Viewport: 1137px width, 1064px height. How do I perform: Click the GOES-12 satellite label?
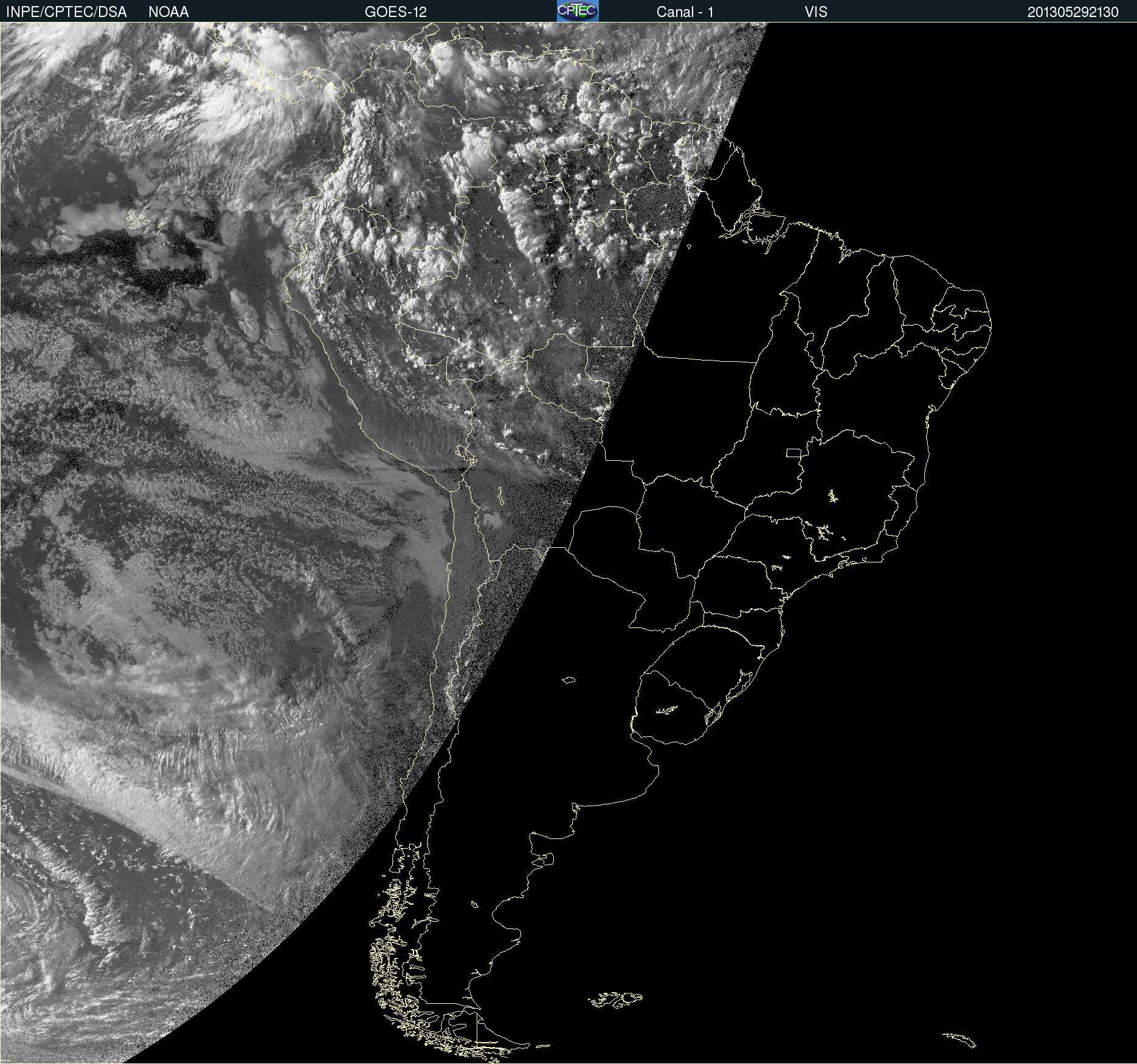coord(396,12)
